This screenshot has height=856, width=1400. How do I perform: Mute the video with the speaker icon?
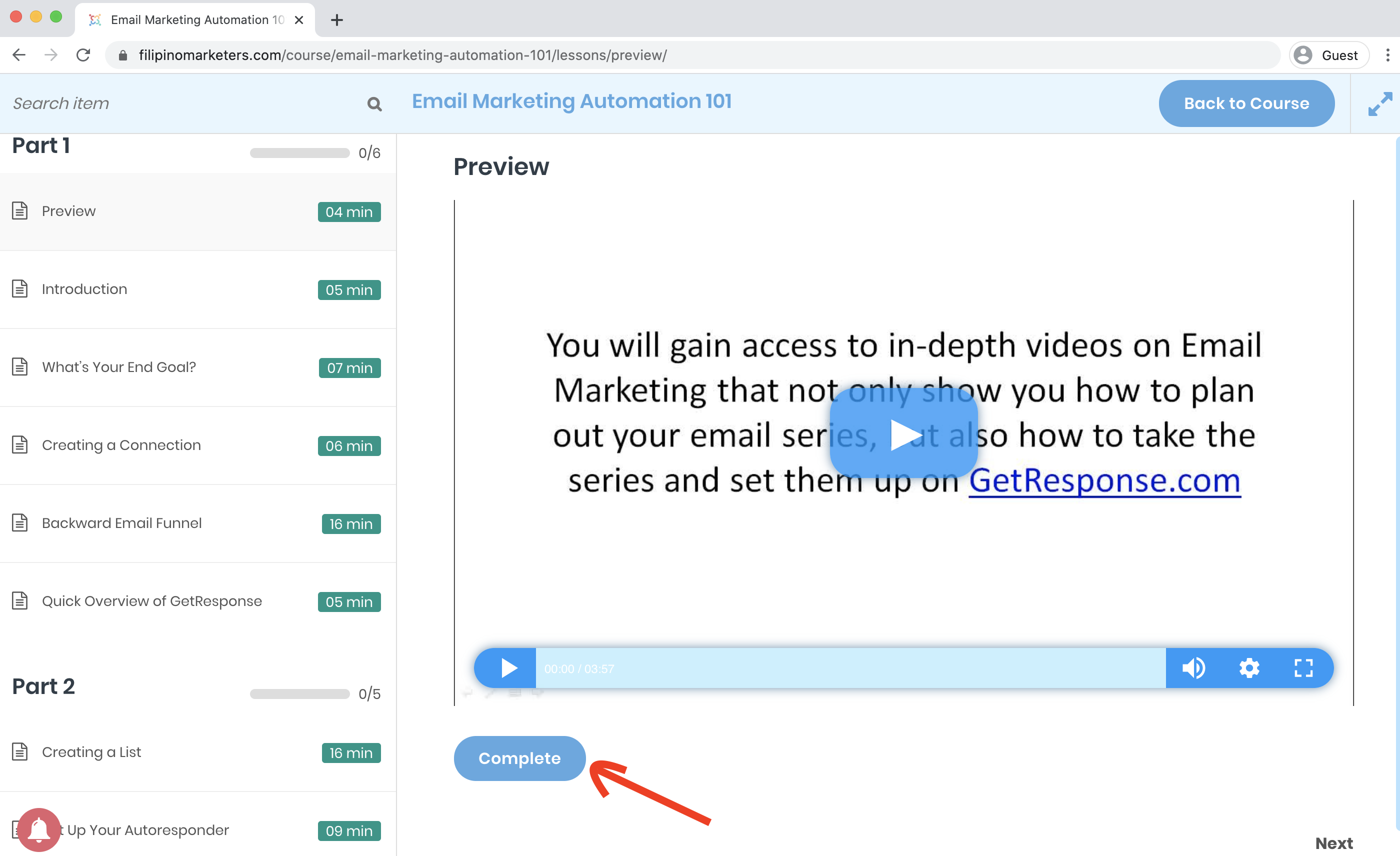(1194, 668)
